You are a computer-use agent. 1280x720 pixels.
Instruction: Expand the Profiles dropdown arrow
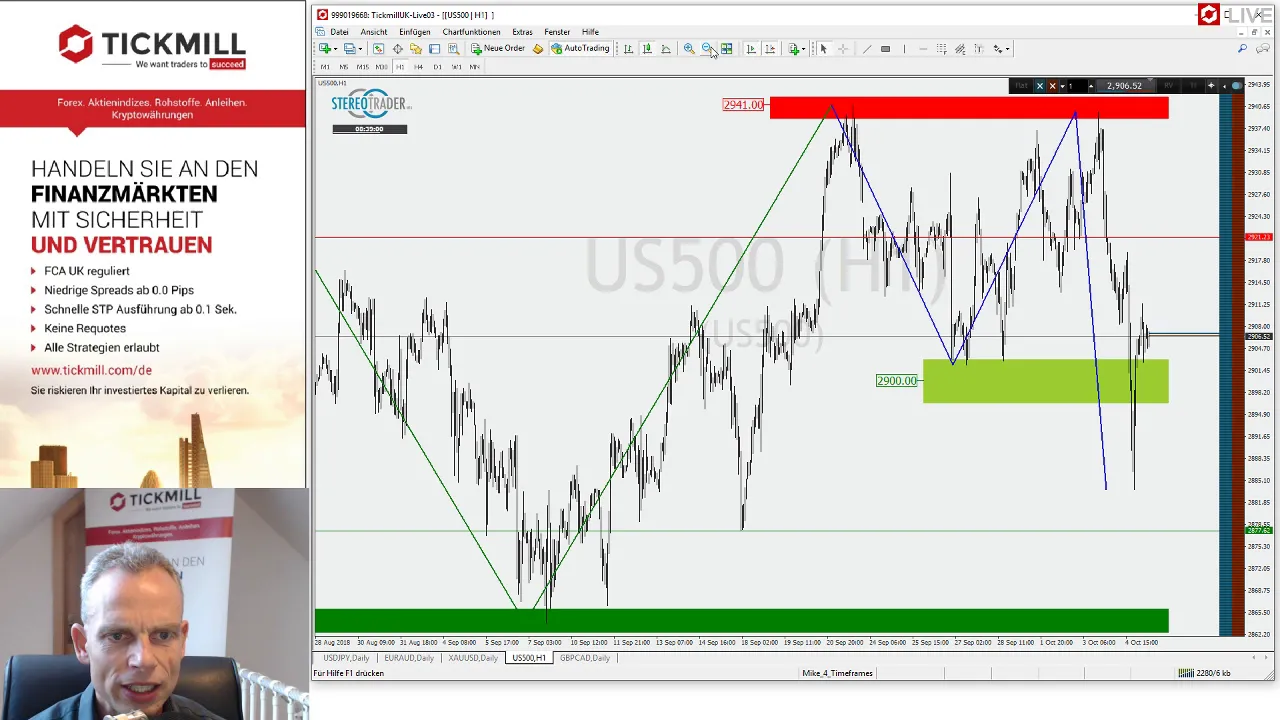(360, 48)
